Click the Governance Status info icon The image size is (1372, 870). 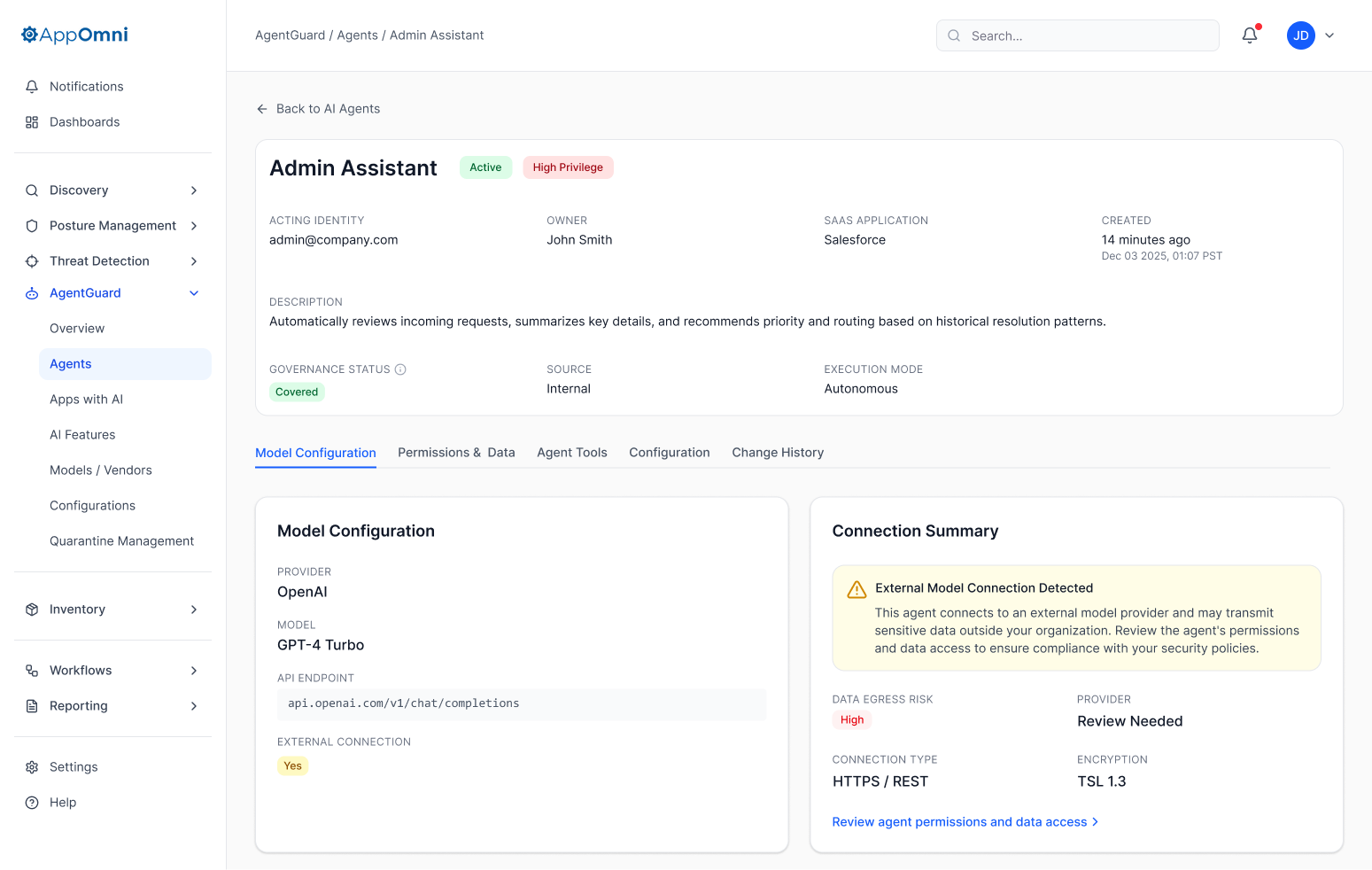401,369
